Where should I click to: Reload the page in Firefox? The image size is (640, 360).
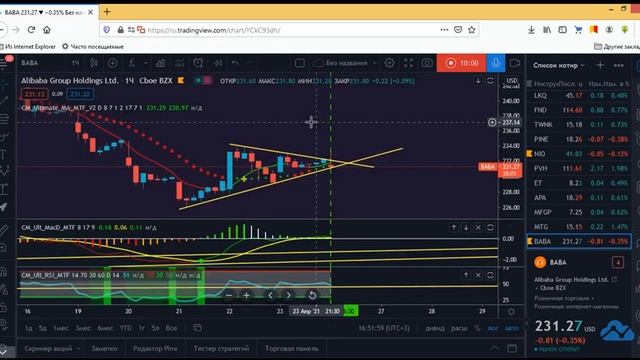pos(31,30)
